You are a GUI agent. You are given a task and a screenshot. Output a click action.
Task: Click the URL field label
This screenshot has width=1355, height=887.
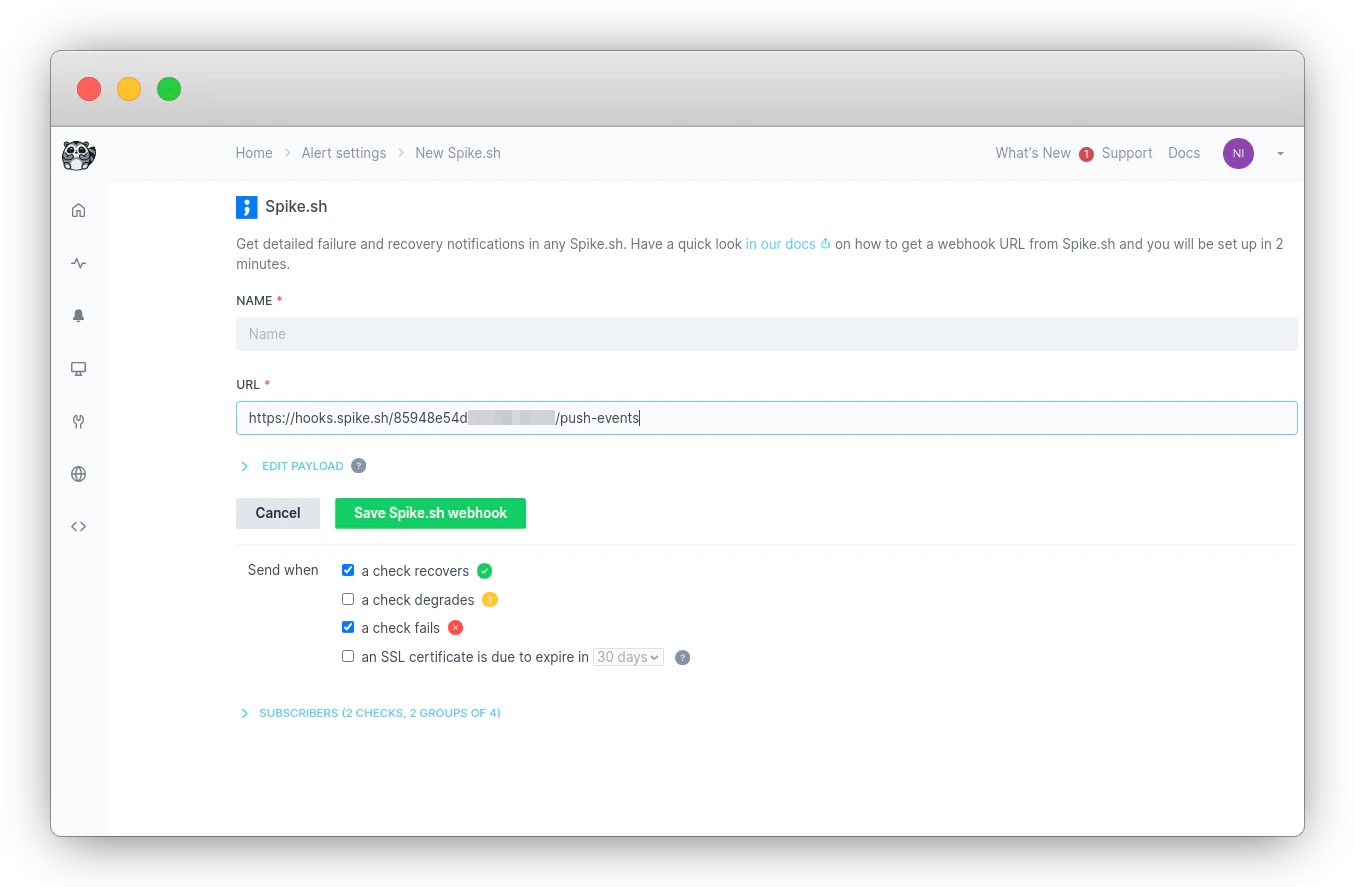click(248, 385)
